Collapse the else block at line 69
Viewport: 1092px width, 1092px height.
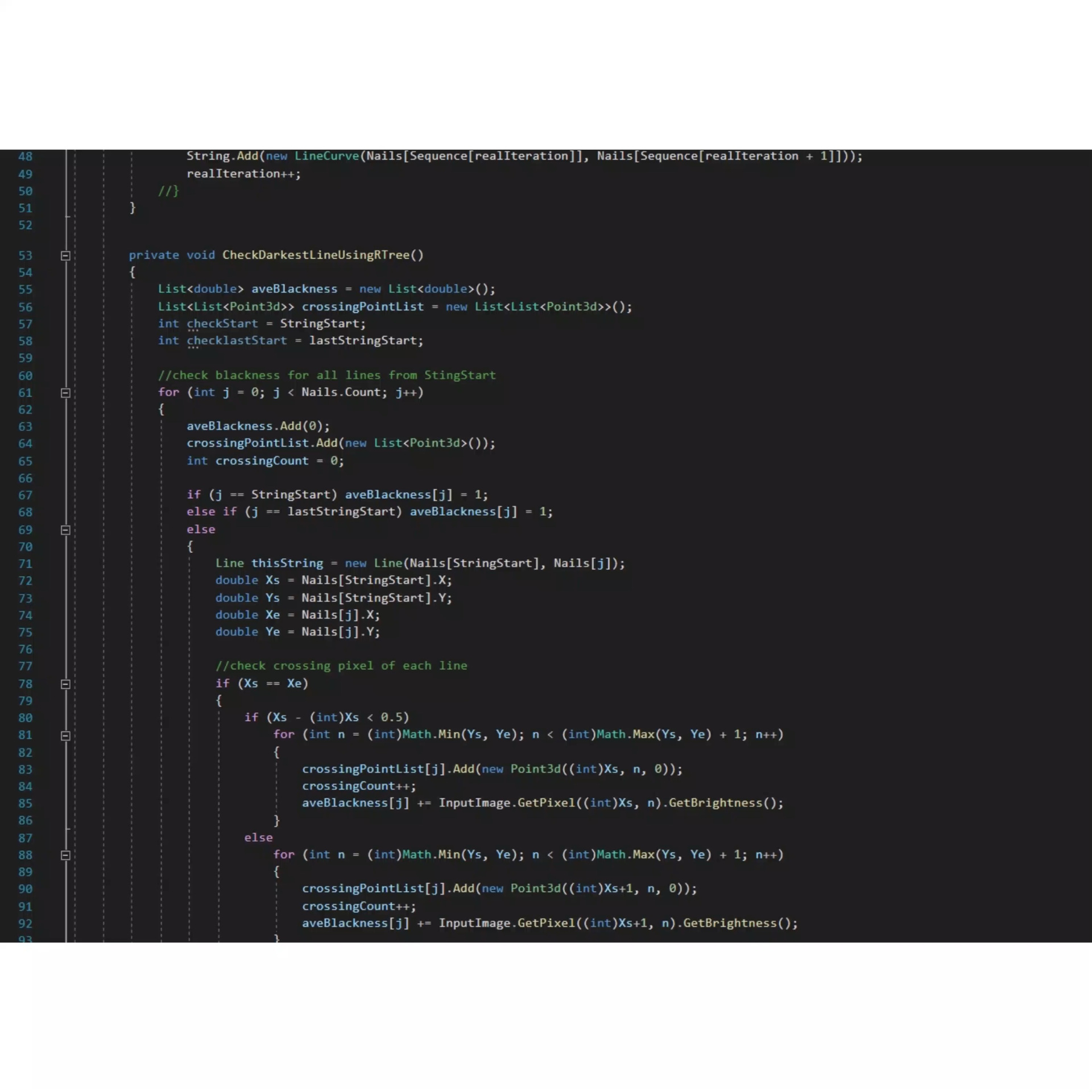(65, 530)
